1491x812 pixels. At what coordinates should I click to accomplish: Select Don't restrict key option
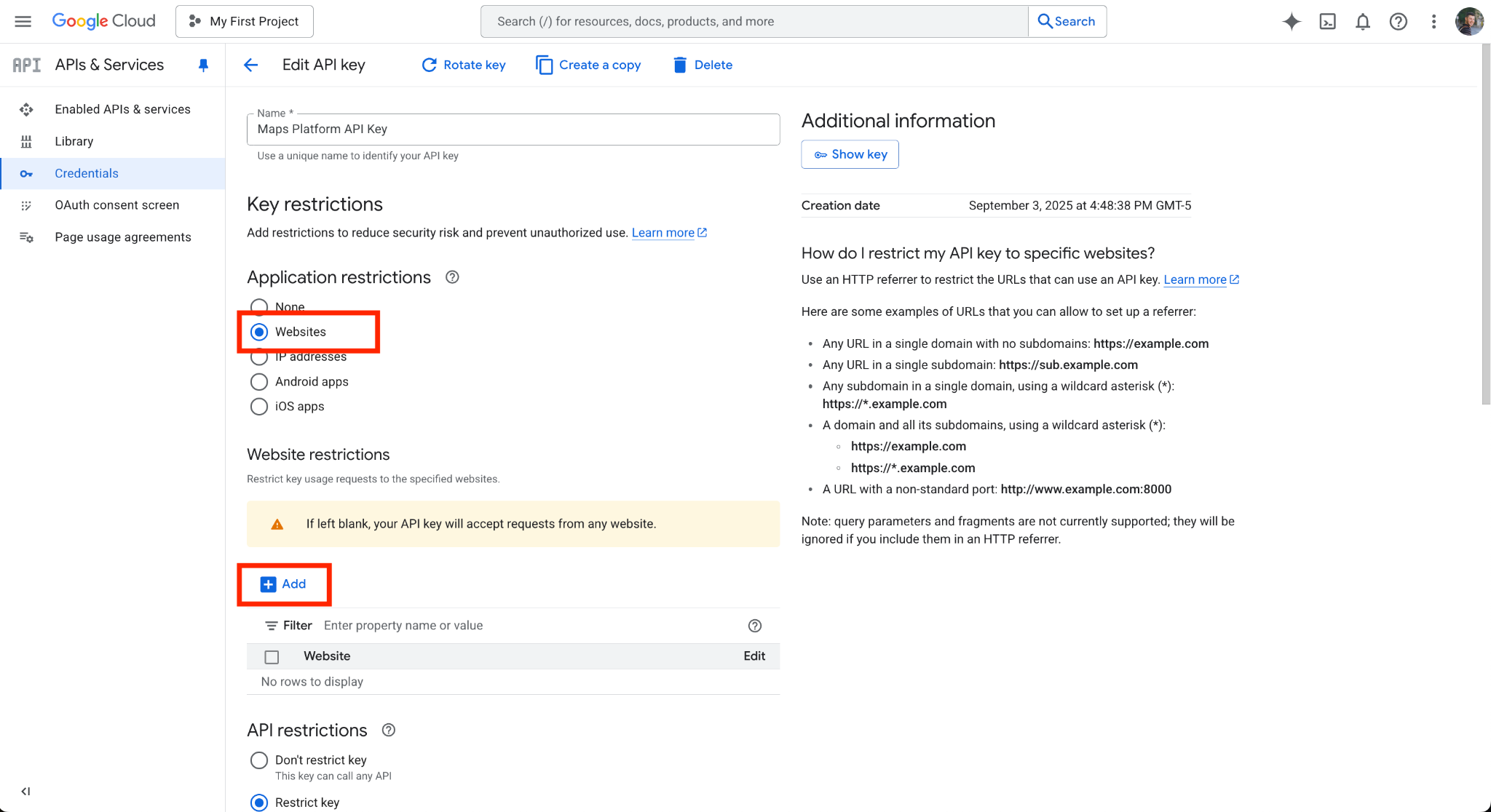259,760
